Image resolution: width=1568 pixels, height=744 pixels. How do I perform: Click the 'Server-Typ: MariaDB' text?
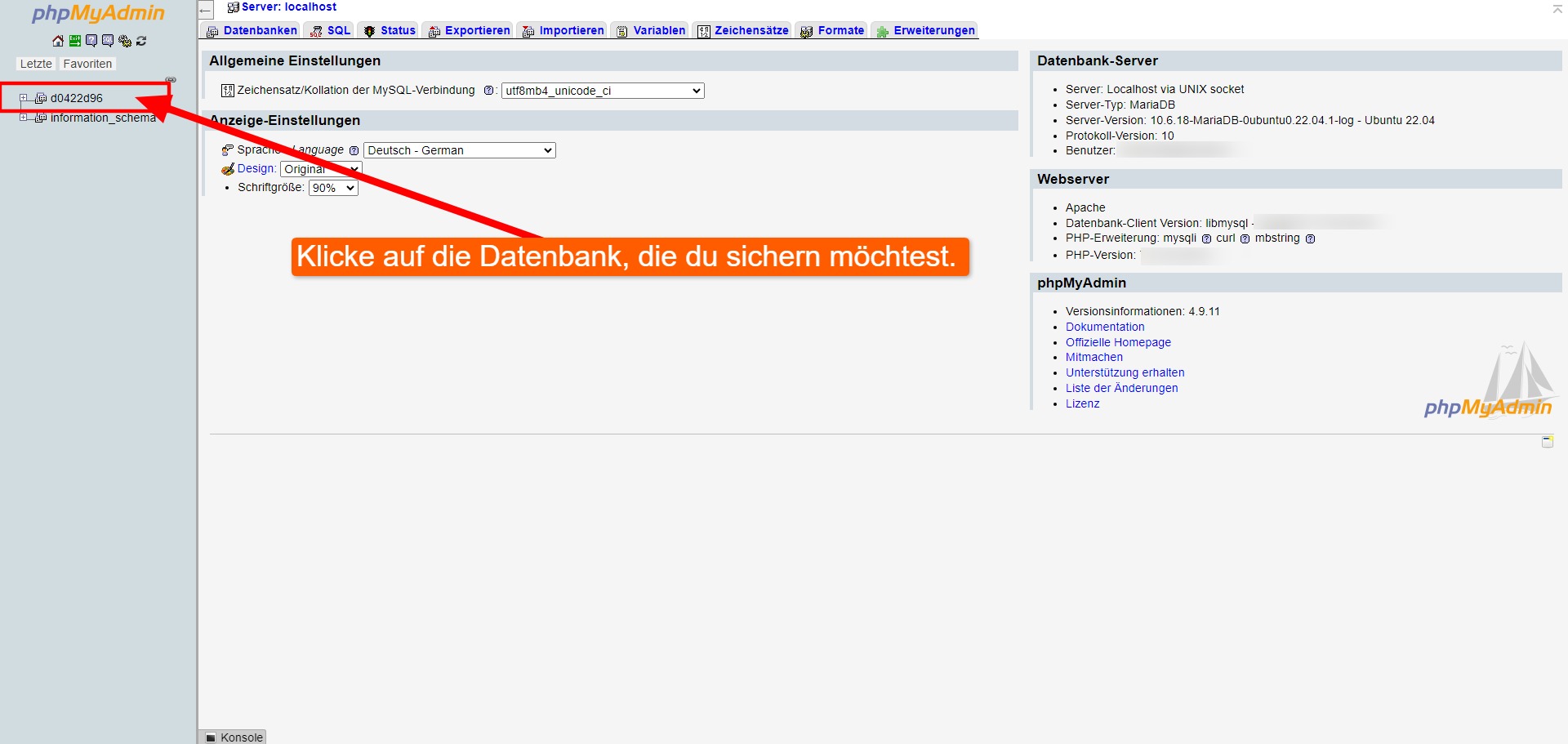(1120, 105)
